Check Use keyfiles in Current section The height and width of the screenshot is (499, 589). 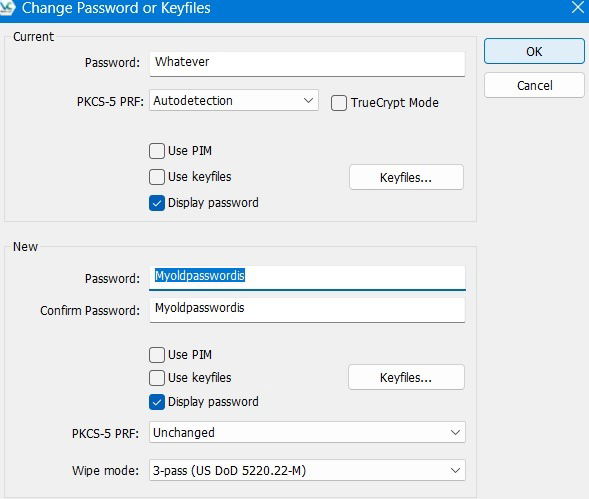[x=157, y=177]
